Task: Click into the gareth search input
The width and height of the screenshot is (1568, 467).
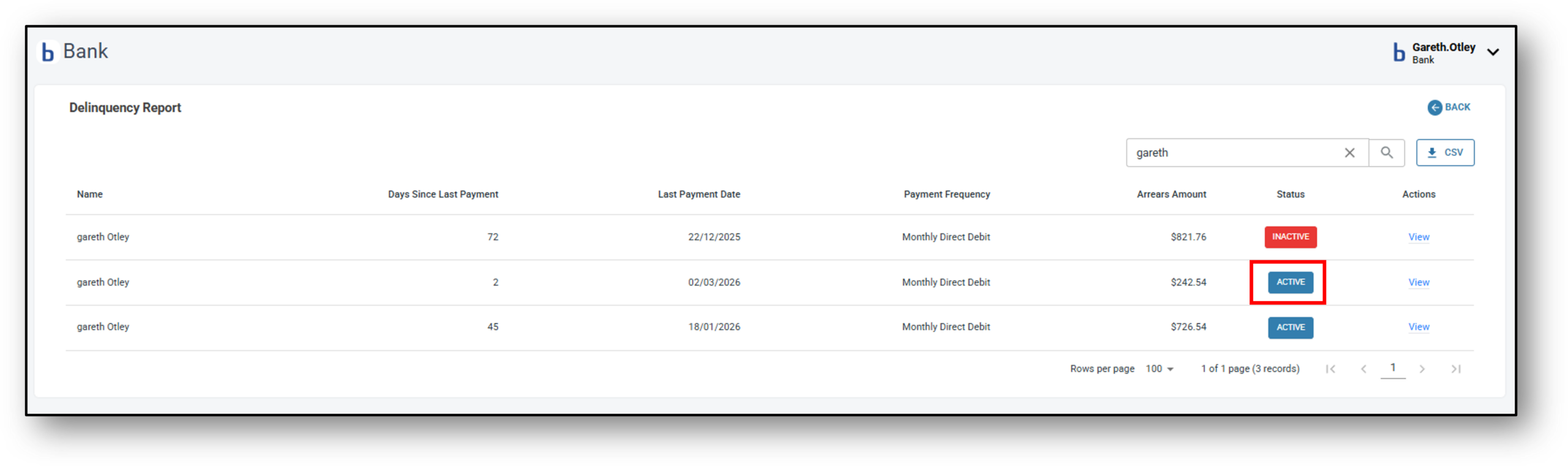Action: pyautogui.click(x=1231, y=153)
